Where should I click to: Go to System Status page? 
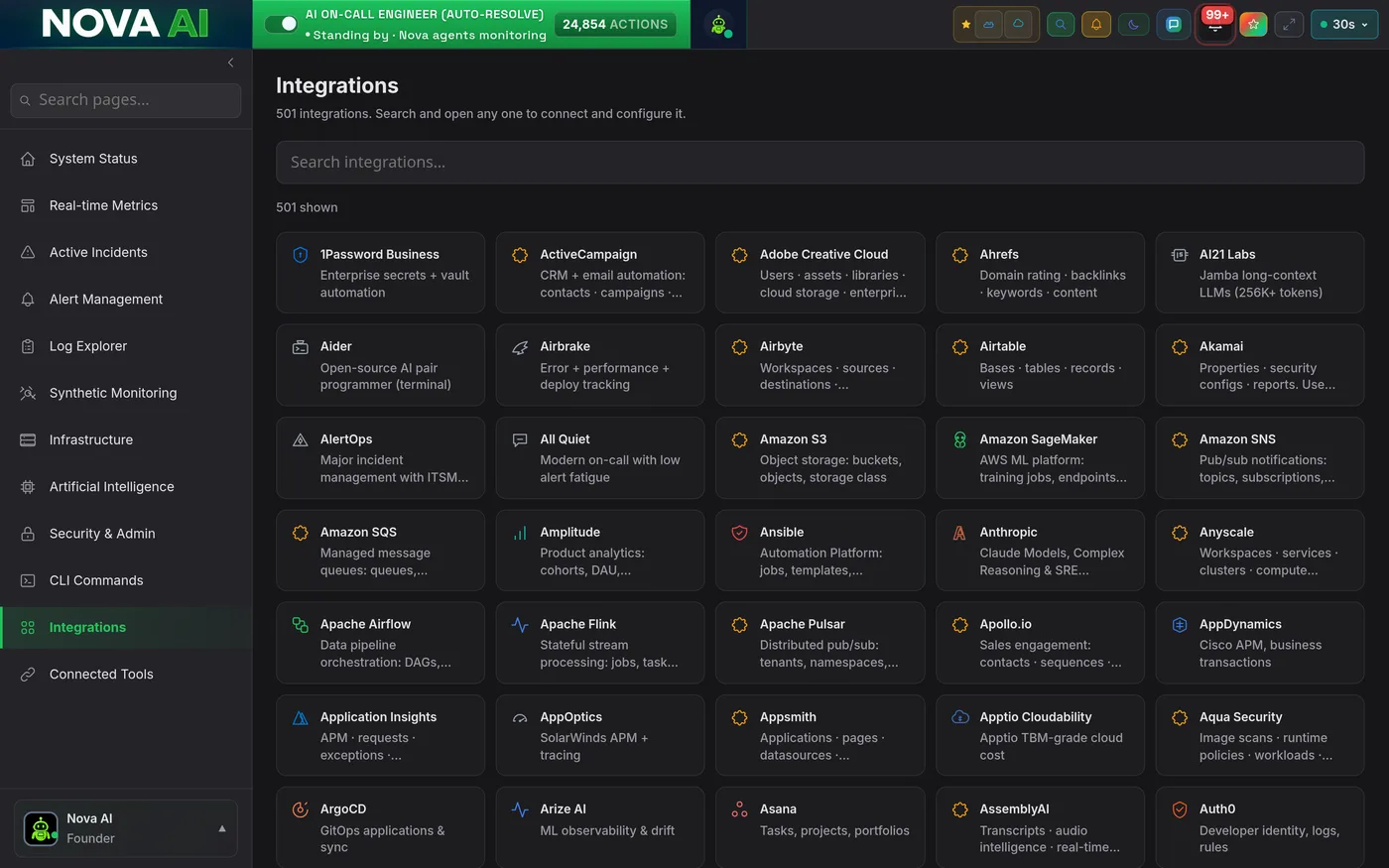(126, 159)
